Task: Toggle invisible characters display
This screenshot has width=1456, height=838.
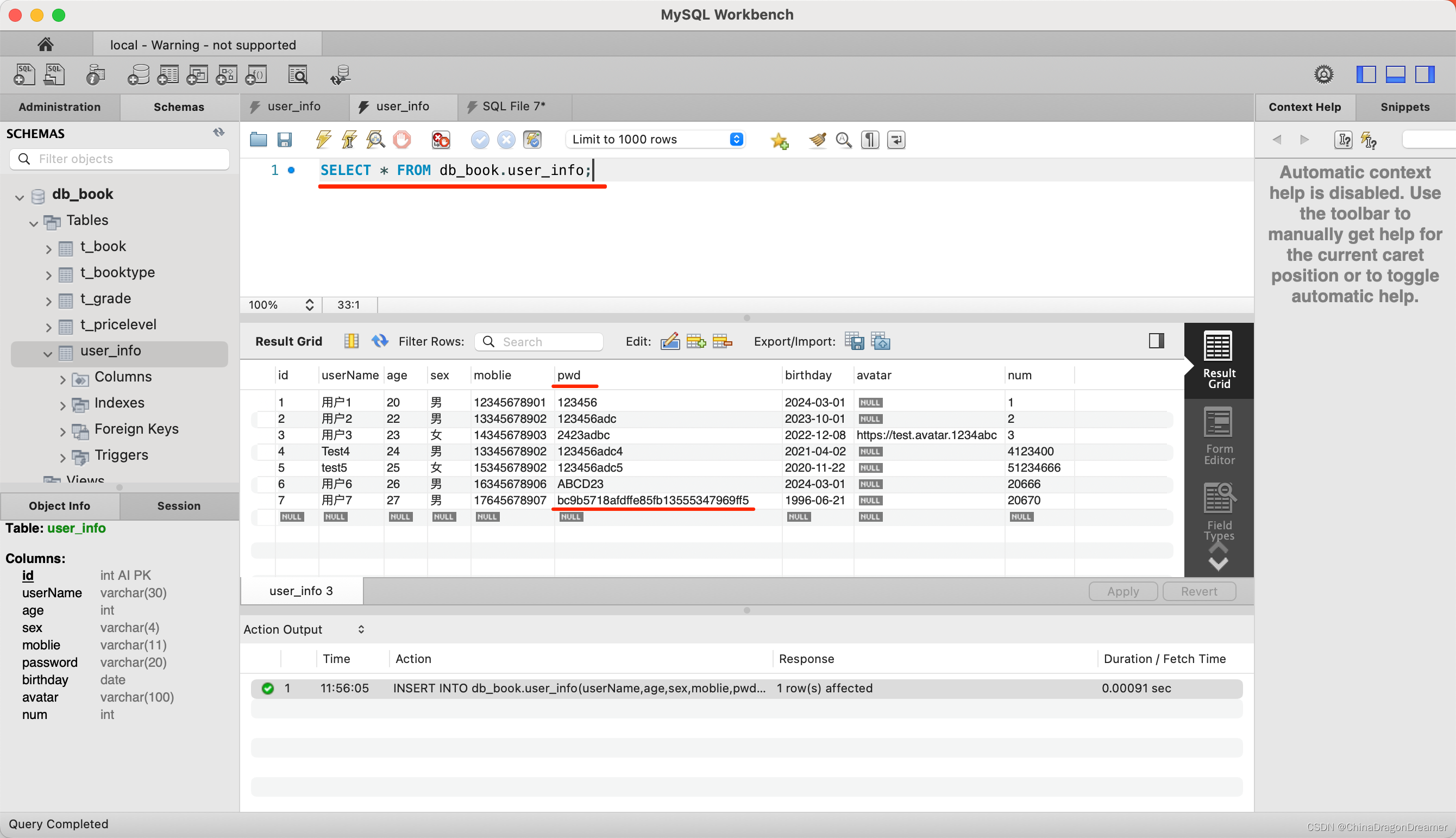Action: (x=870, y=140)
